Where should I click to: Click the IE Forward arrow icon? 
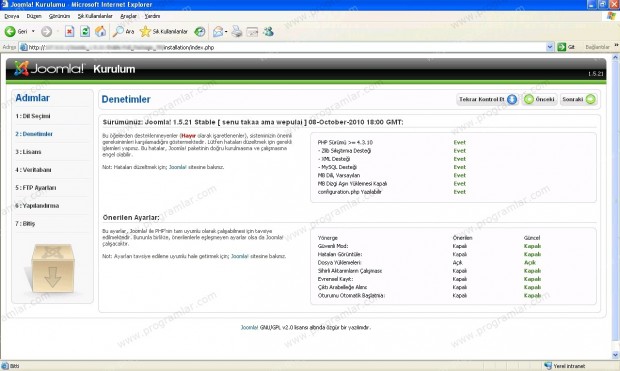pyautogui.click(x=47, y=31)
